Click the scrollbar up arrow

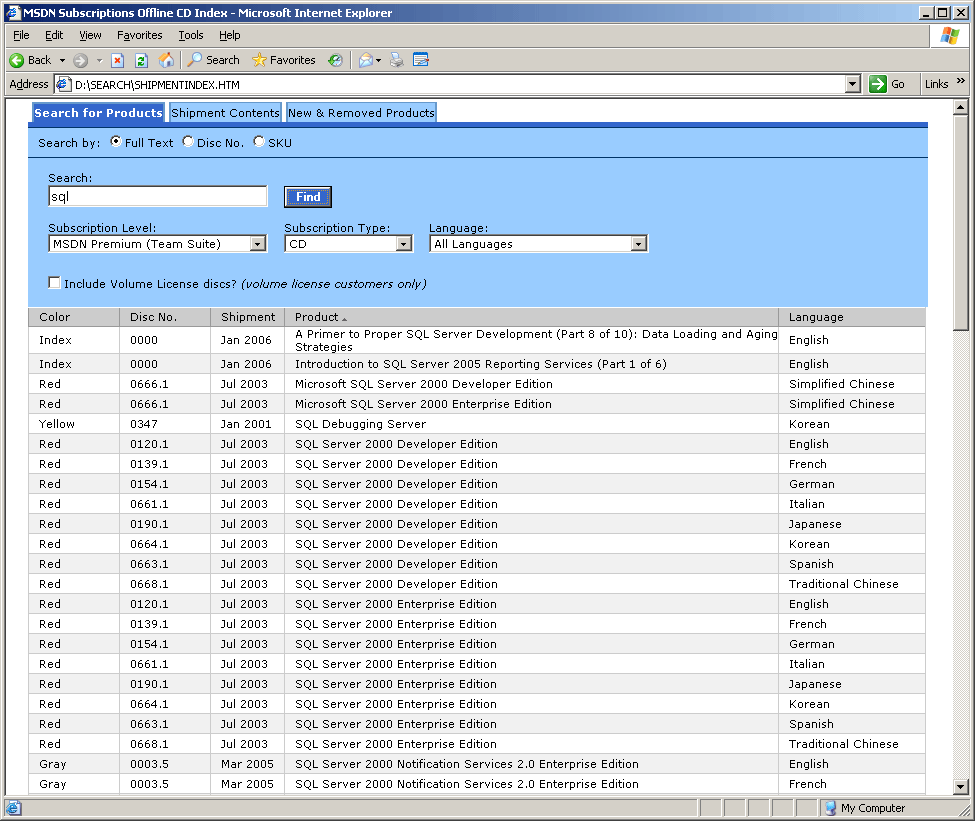961,108
